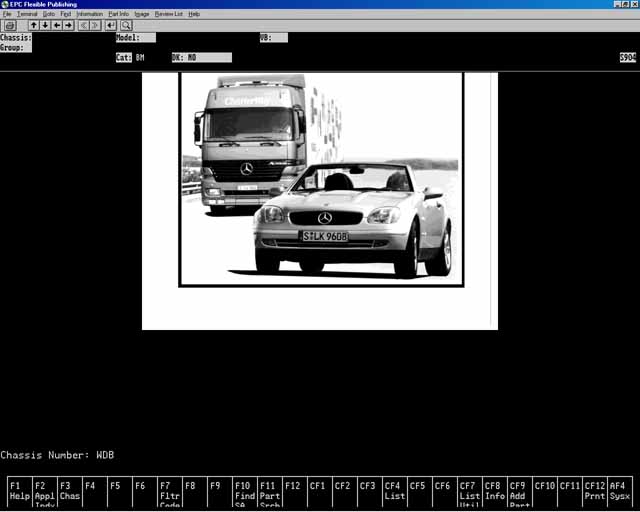
Task: Click the CF6 function key cell
Action: click(x=445, y=492)
